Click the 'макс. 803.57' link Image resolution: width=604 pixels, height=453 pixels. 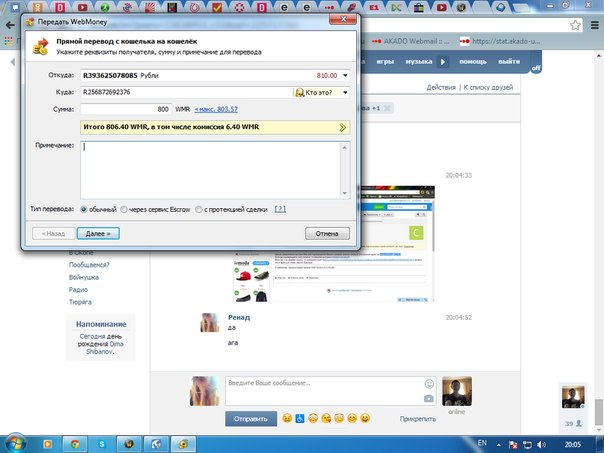pyautogui.click(x=216, y=109)
